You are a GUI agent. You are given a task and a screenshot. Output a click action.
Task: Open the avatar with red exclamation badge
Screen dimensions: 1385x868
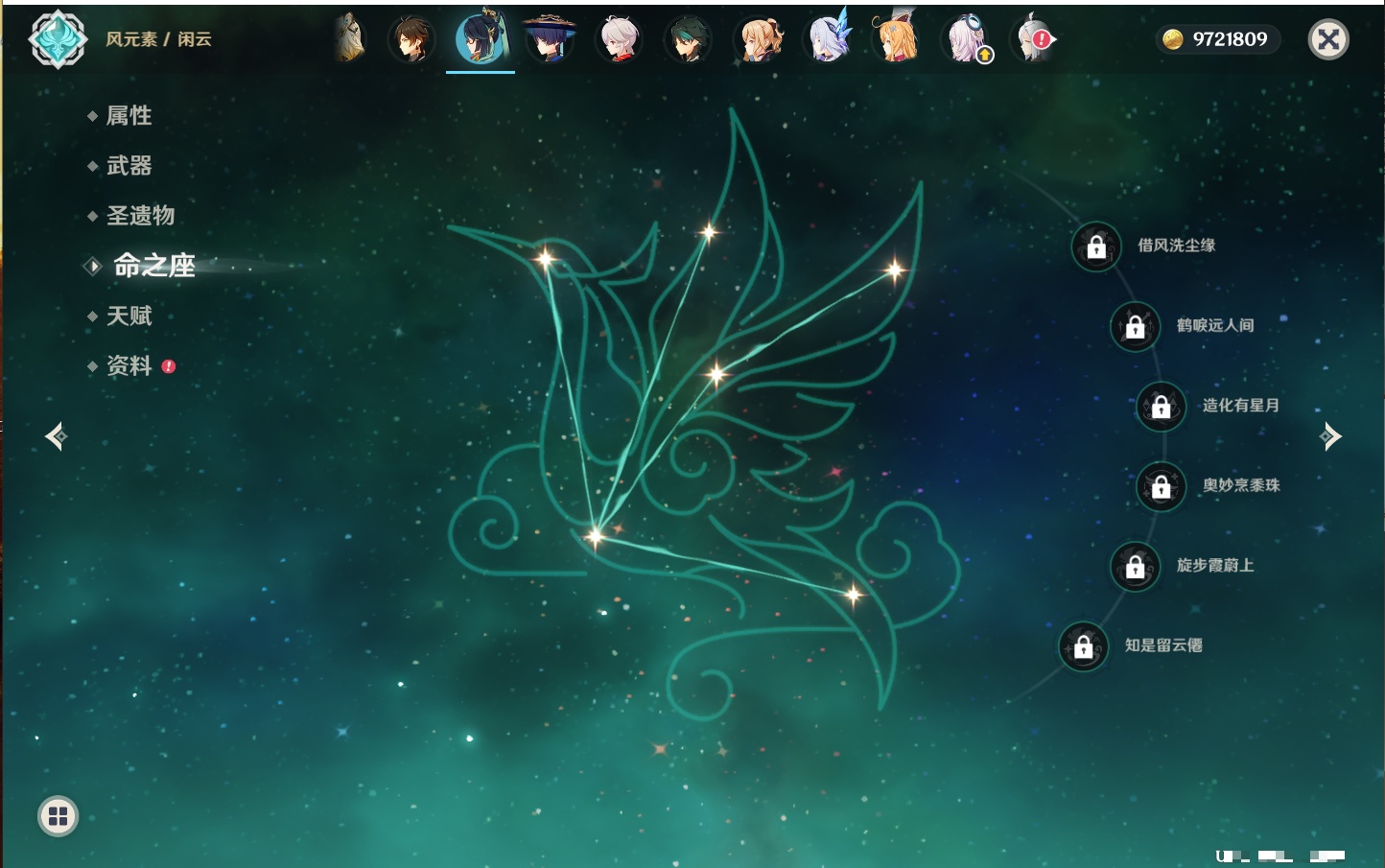tap(1034, 39)
